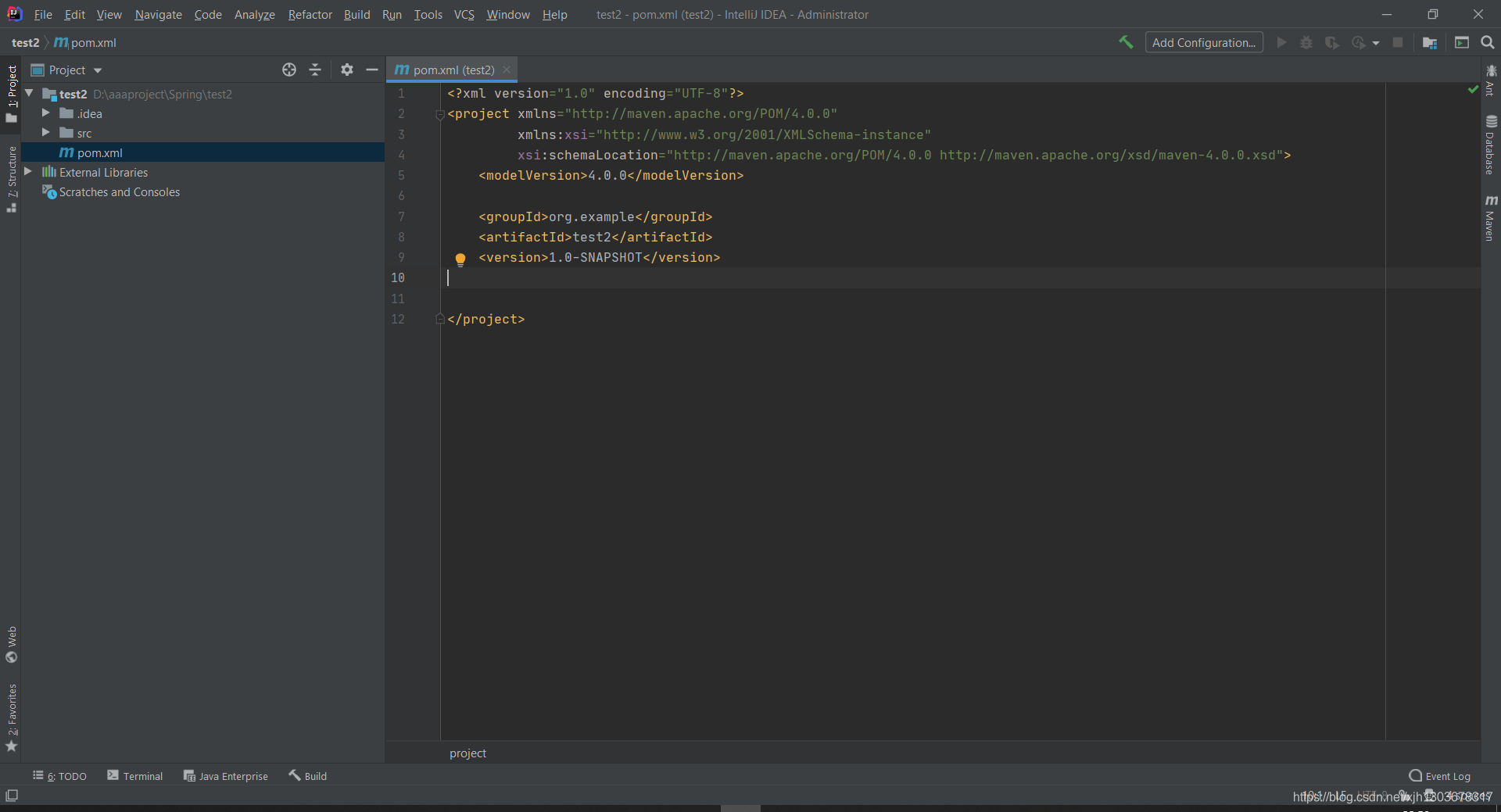The image size is (1501, 812).
Task: Open the Favorites tool window
Action: tap(12, 717)
